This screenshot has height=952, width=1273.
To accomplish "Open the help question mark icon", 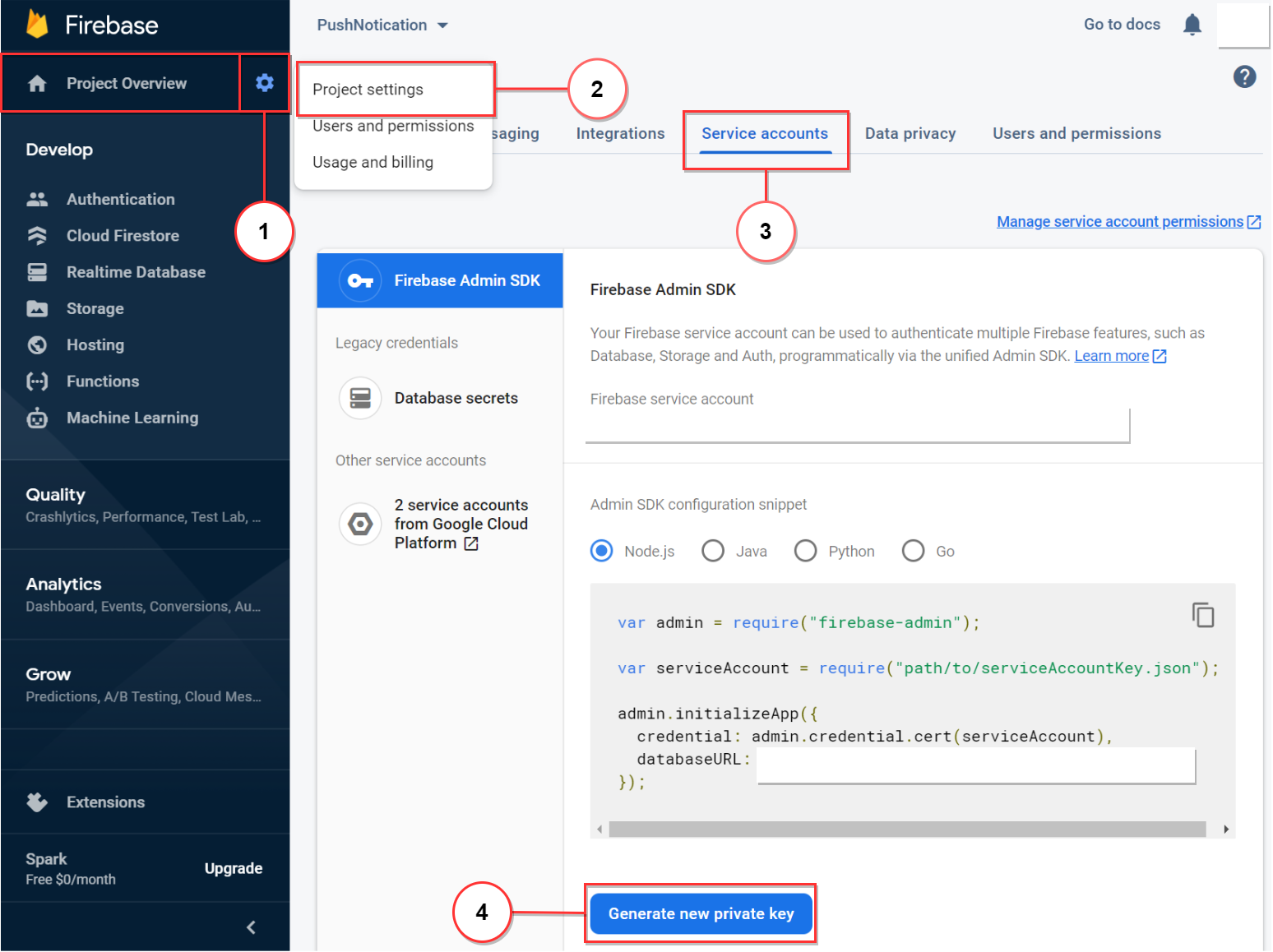I will [x=1244, y=76].
